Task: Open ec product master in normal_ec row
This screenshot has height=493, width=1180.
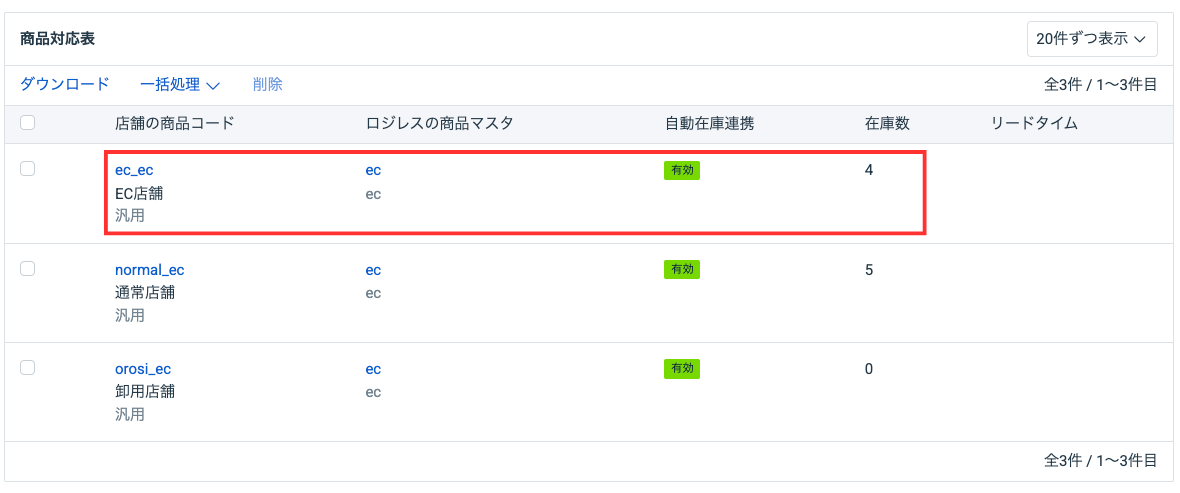Action: [x=373, y=270]
